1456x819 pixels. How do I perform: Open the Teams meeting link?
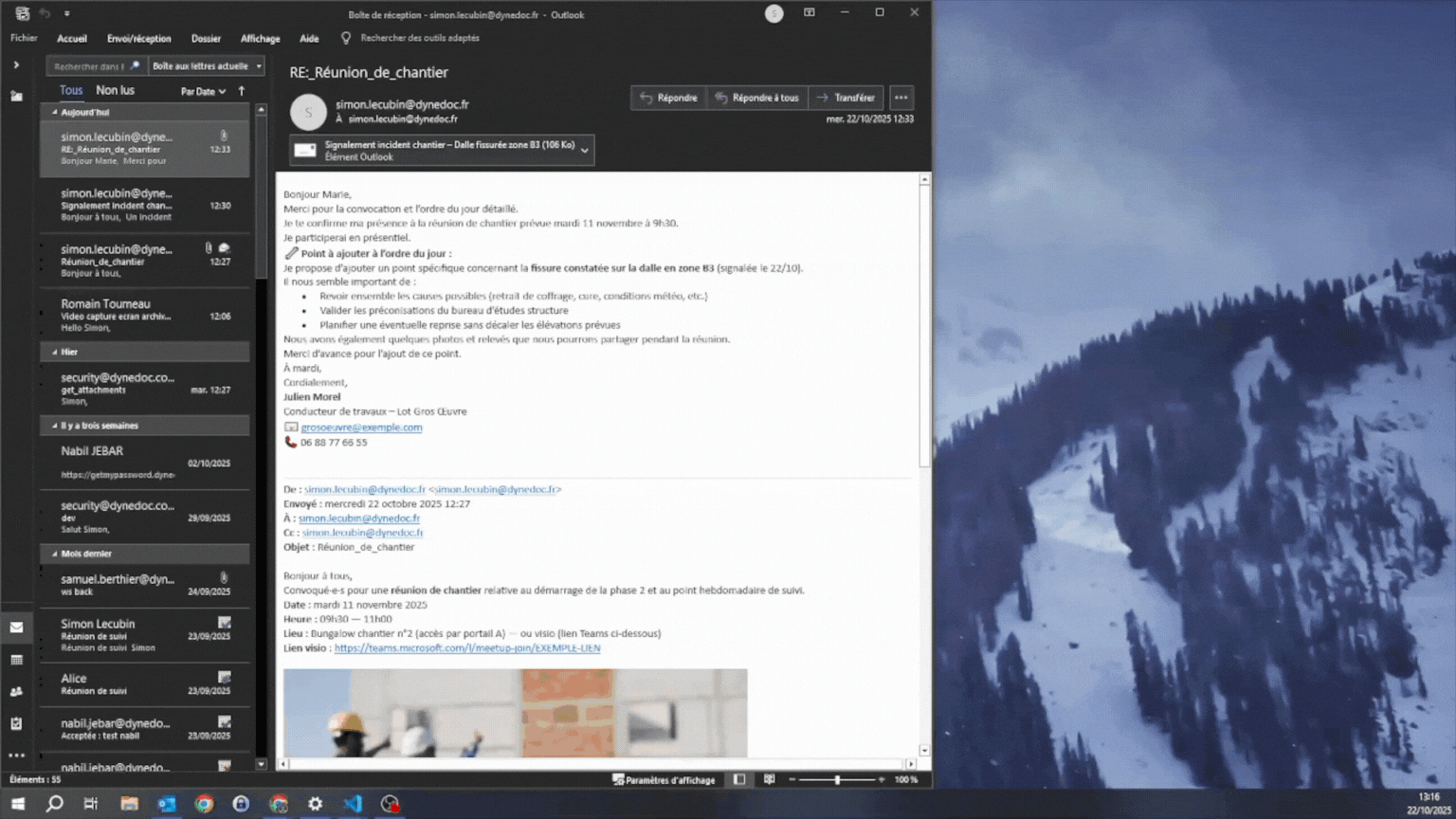(x=466, y=648)
